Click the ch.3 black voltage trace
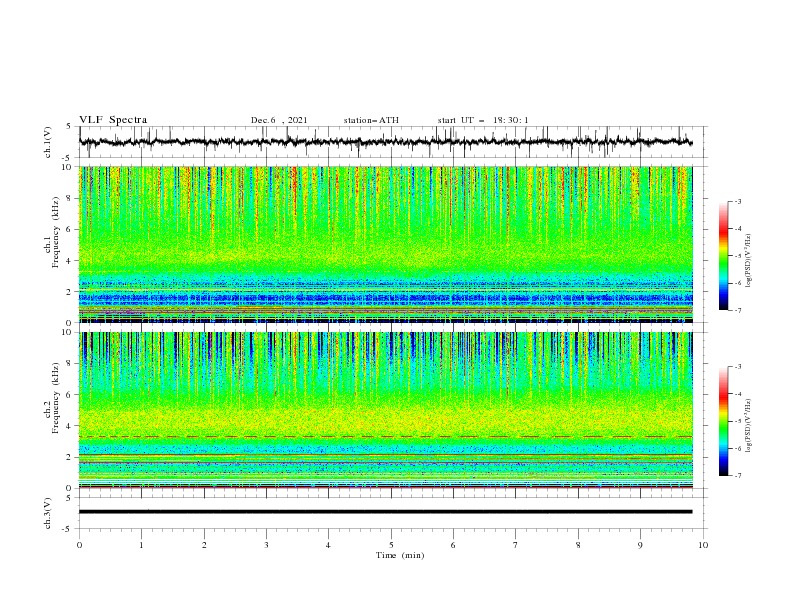The height and width of the screenshot is (612, 792). point(385,512)
